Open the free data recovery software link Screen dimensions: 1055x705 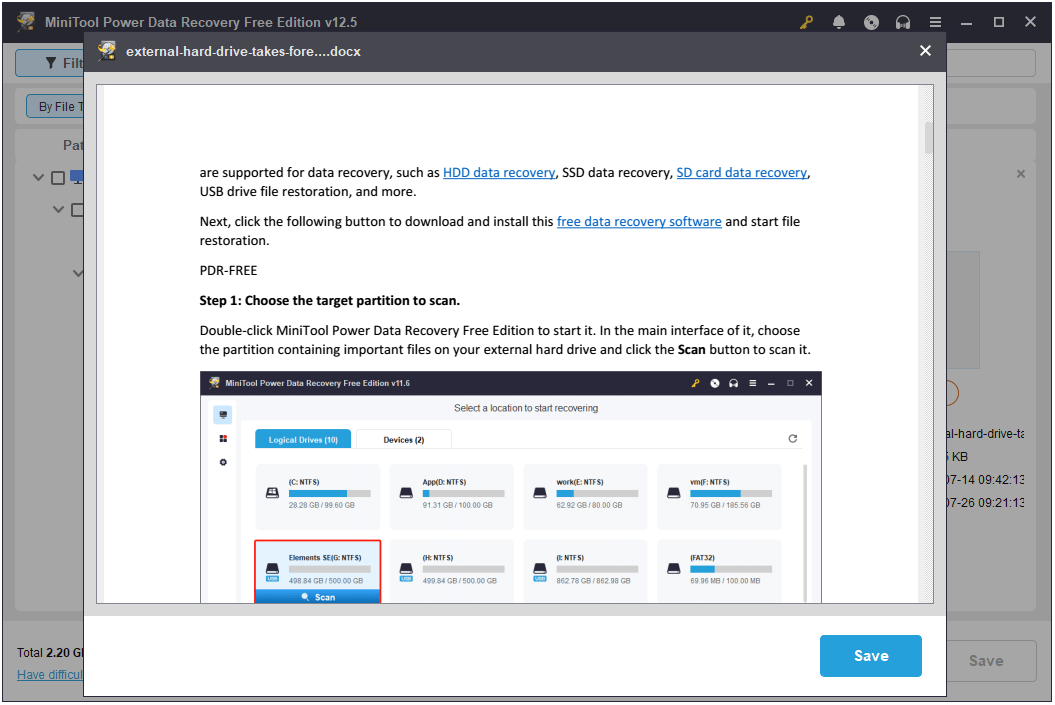coord(639,221)
